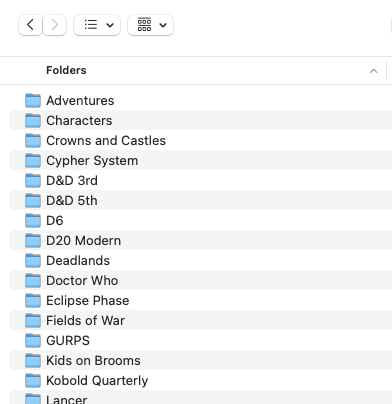Click the Eclipse Phase folder icon
The width and height of the screenshot is (392, 404).
[x=33, y=301]
